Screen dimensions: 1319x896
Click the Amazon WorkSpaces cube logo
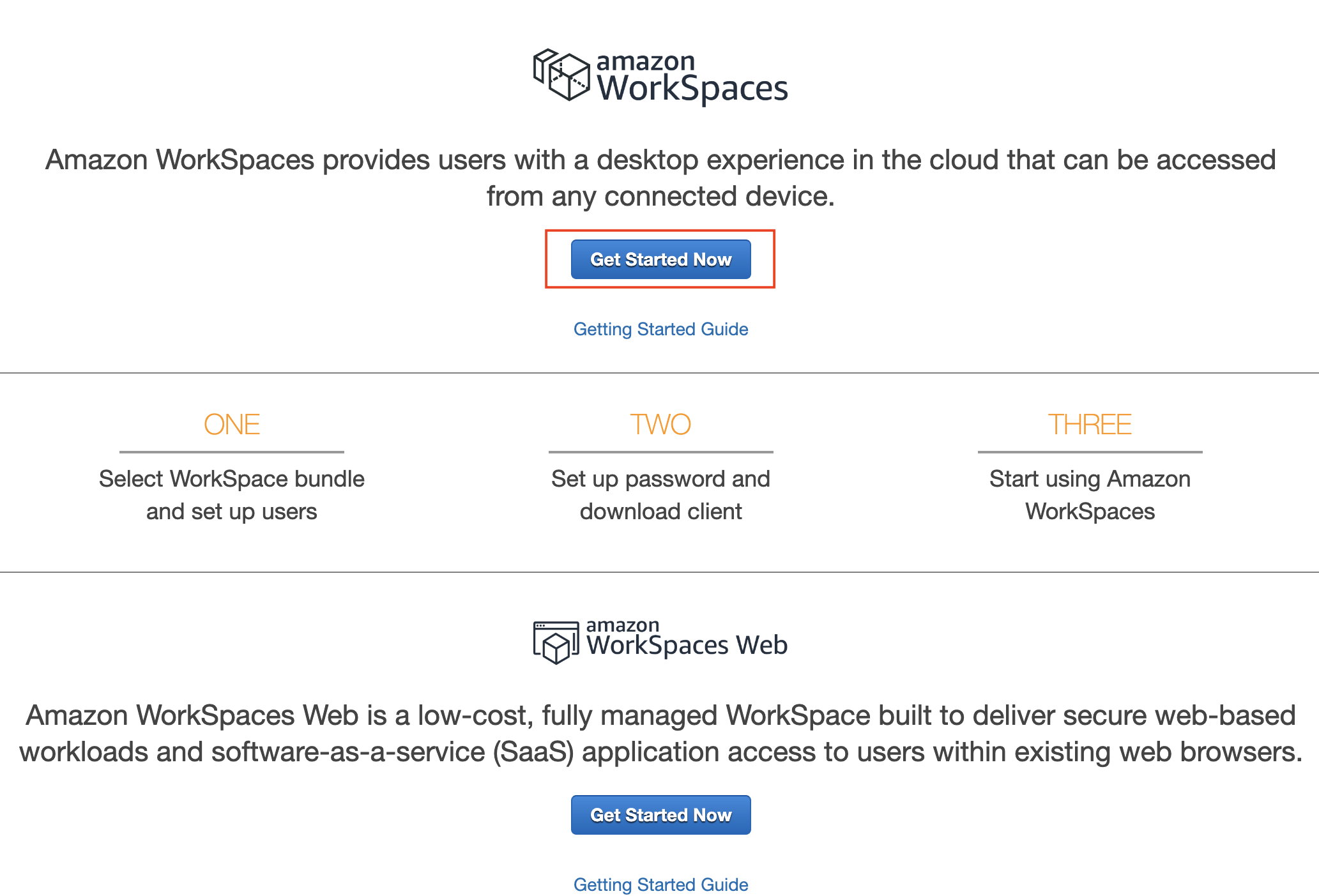point(561,75)
